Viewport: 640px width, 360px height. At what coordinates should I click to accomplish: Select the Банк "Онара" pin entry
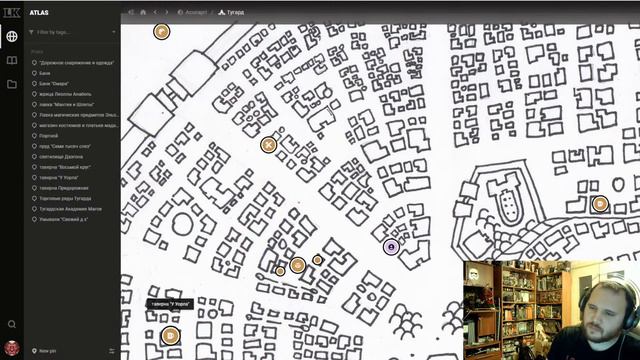(51, 84)
